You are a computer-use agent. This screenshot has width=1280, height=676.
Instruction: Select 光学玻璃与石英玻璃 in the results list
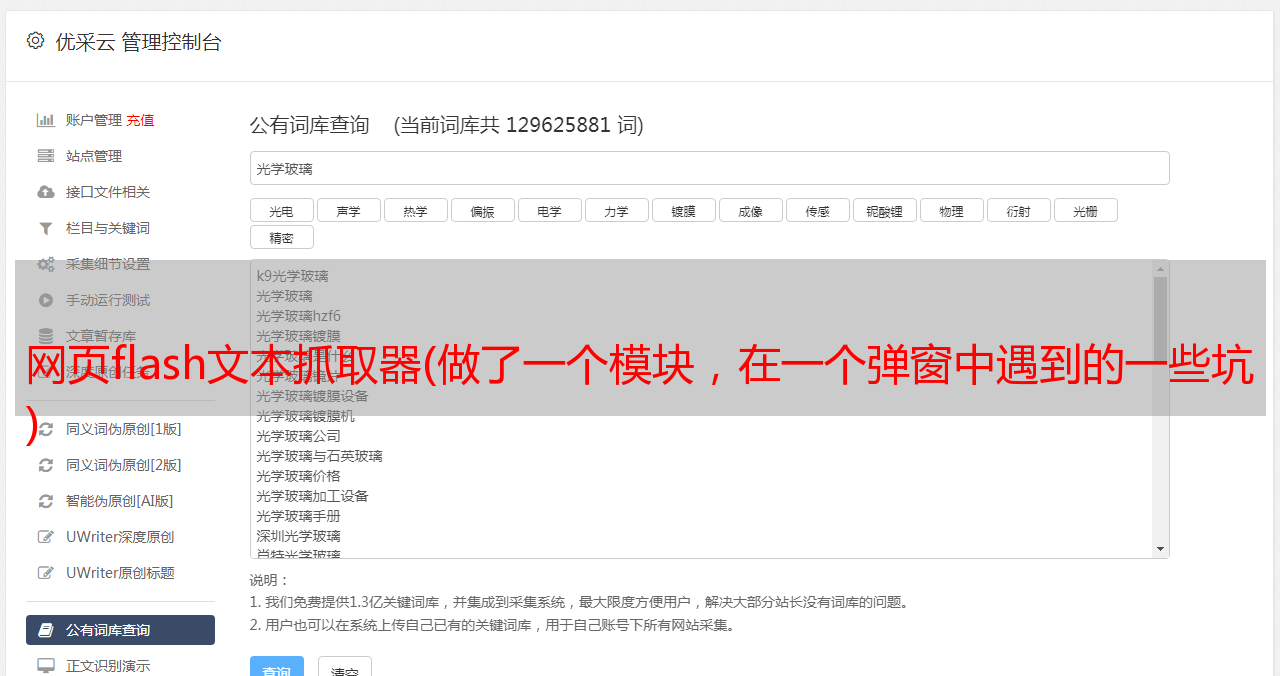(x=319, y=456)
